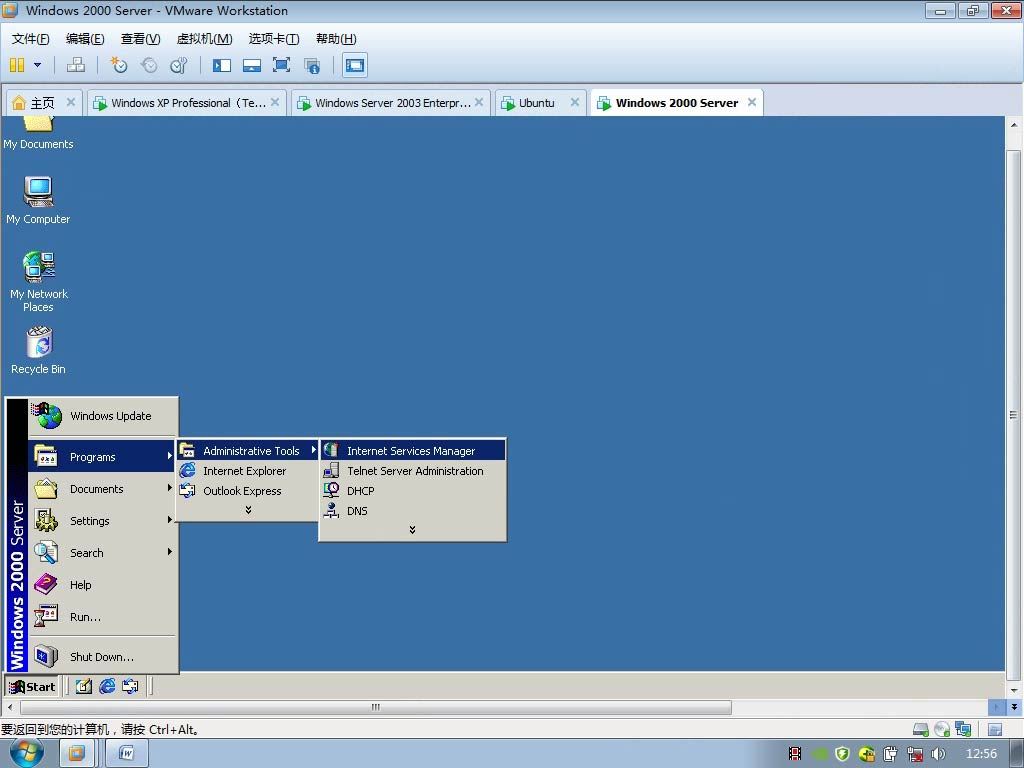Select the Recycle Bin desktop icon
The width and height of the screenshot is (1024, 768).
(x=39, y=350)
